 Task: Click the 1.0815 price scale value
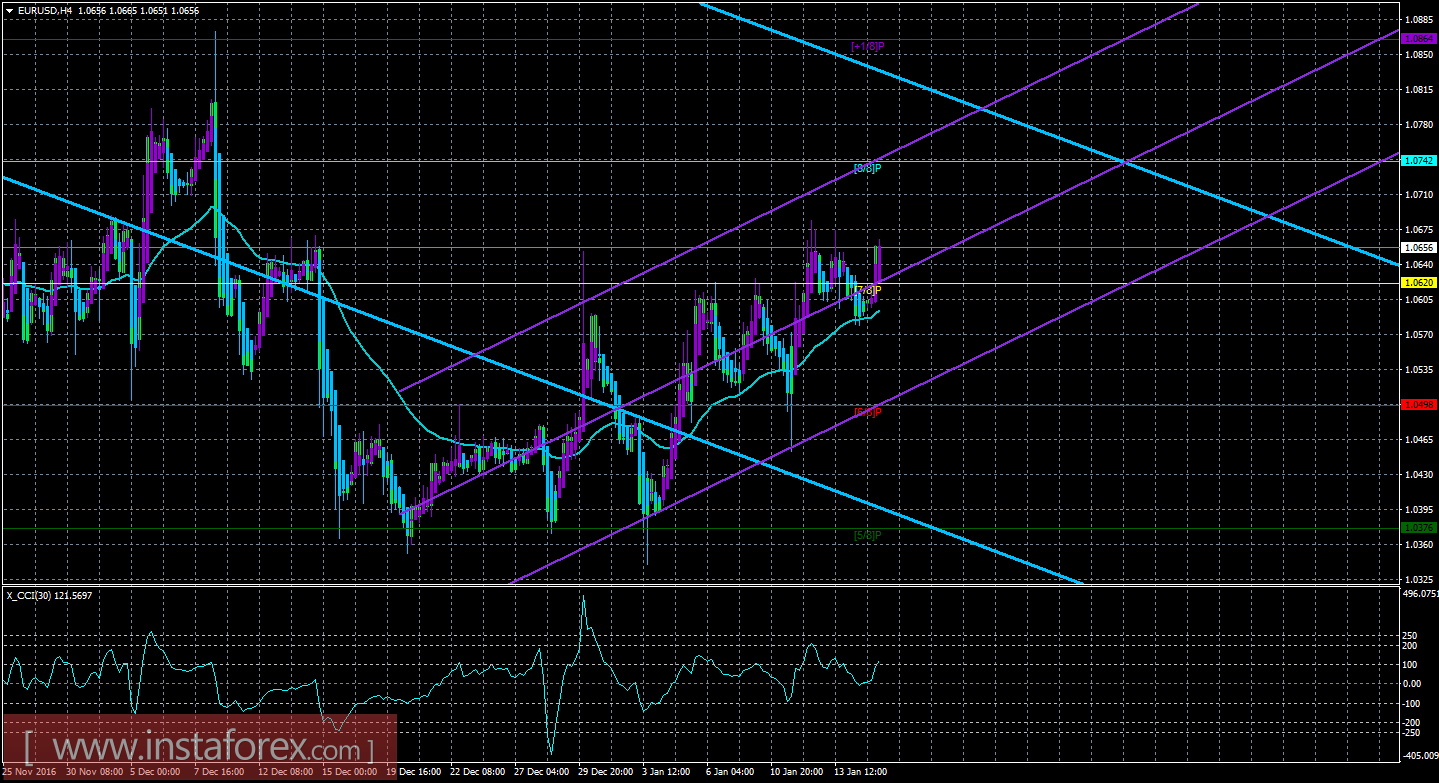(x=1419, y=89)
